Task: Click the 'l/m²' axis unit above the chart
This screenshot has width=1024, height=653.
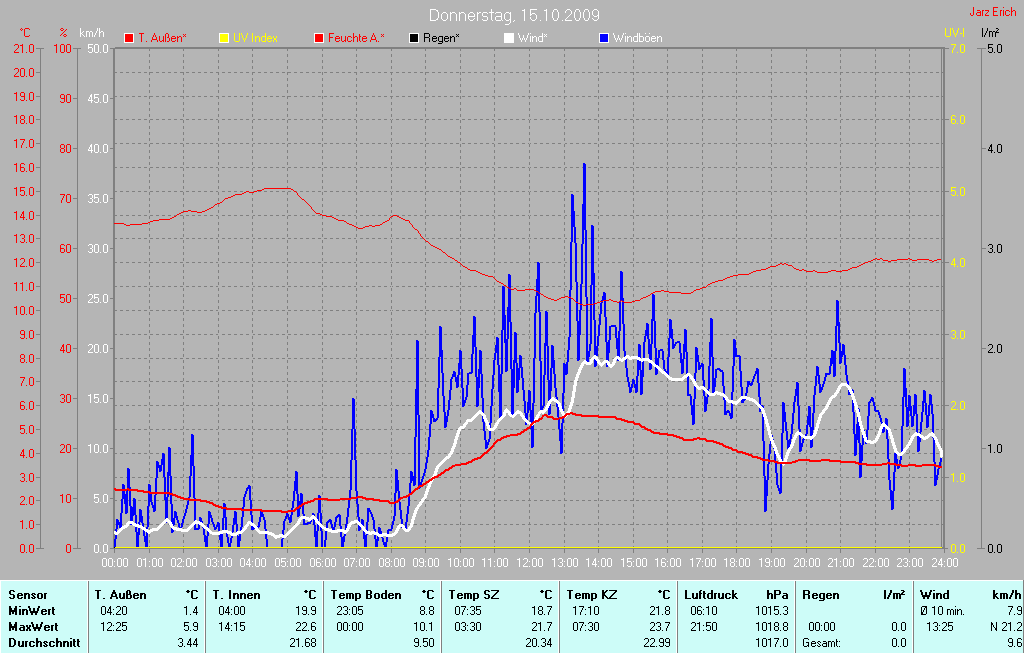Action: tap(990, 32)
